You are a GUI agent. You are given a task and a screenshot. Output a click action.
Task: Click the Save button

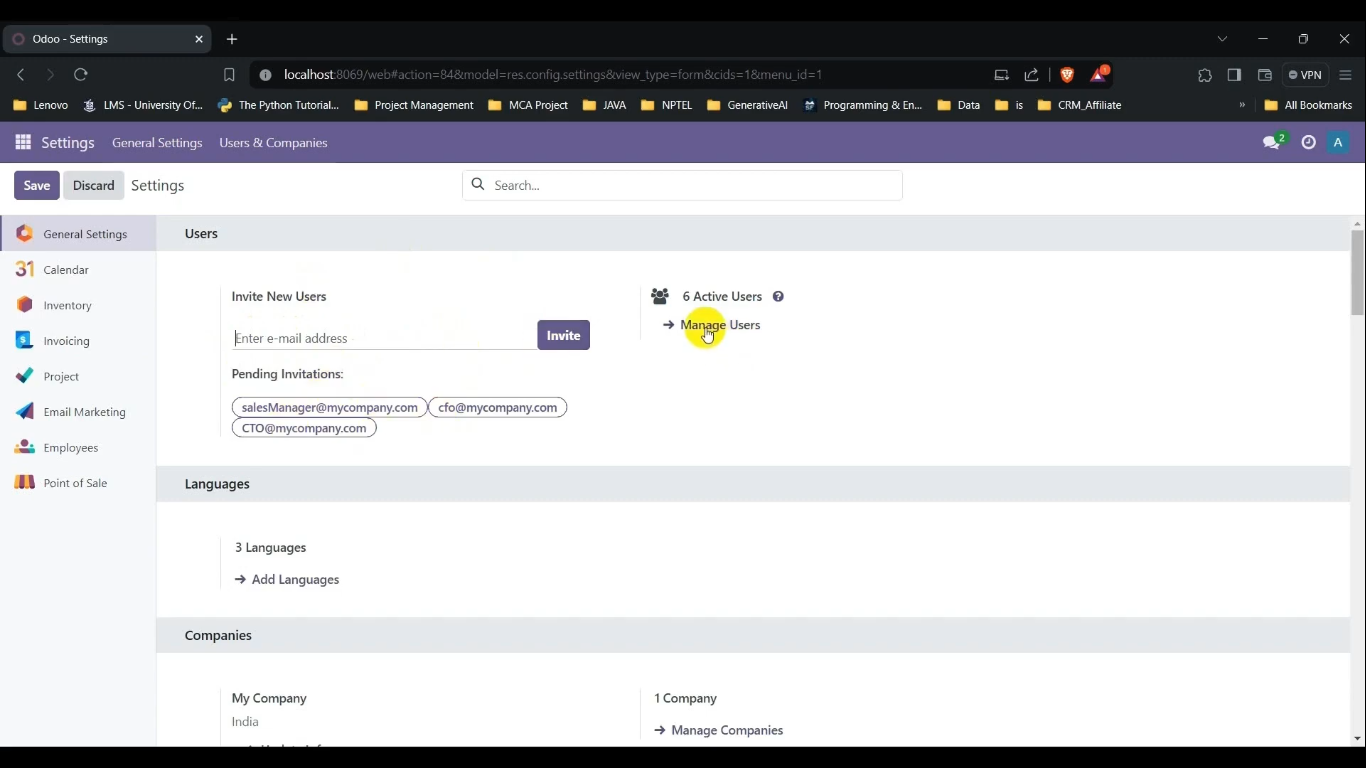click(37, 186)
